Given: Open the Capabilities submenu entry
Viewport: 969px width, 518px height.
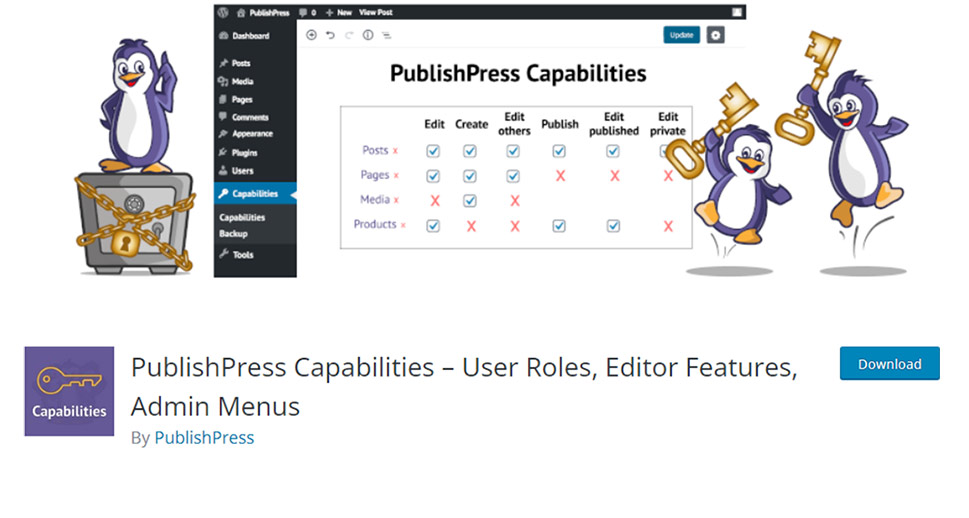Looking at the screenshot, I should point(242,218).
